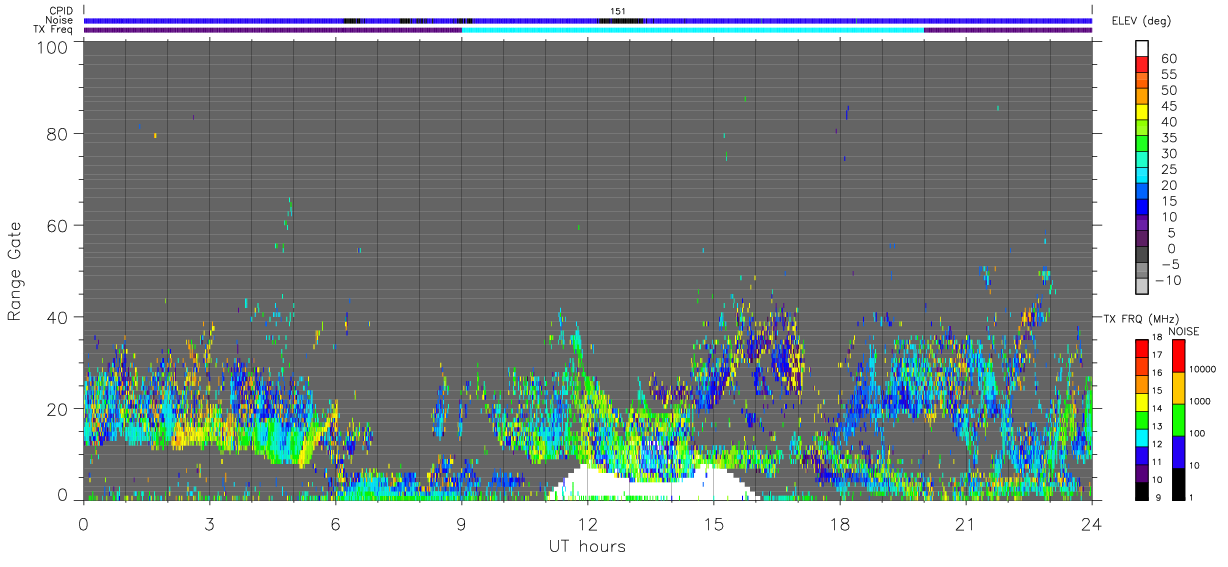Viewport: 1228px width, 567px height.
Task: Click the black segment of the Noise strip near UT 13
Action: click(x=621, y=21)
